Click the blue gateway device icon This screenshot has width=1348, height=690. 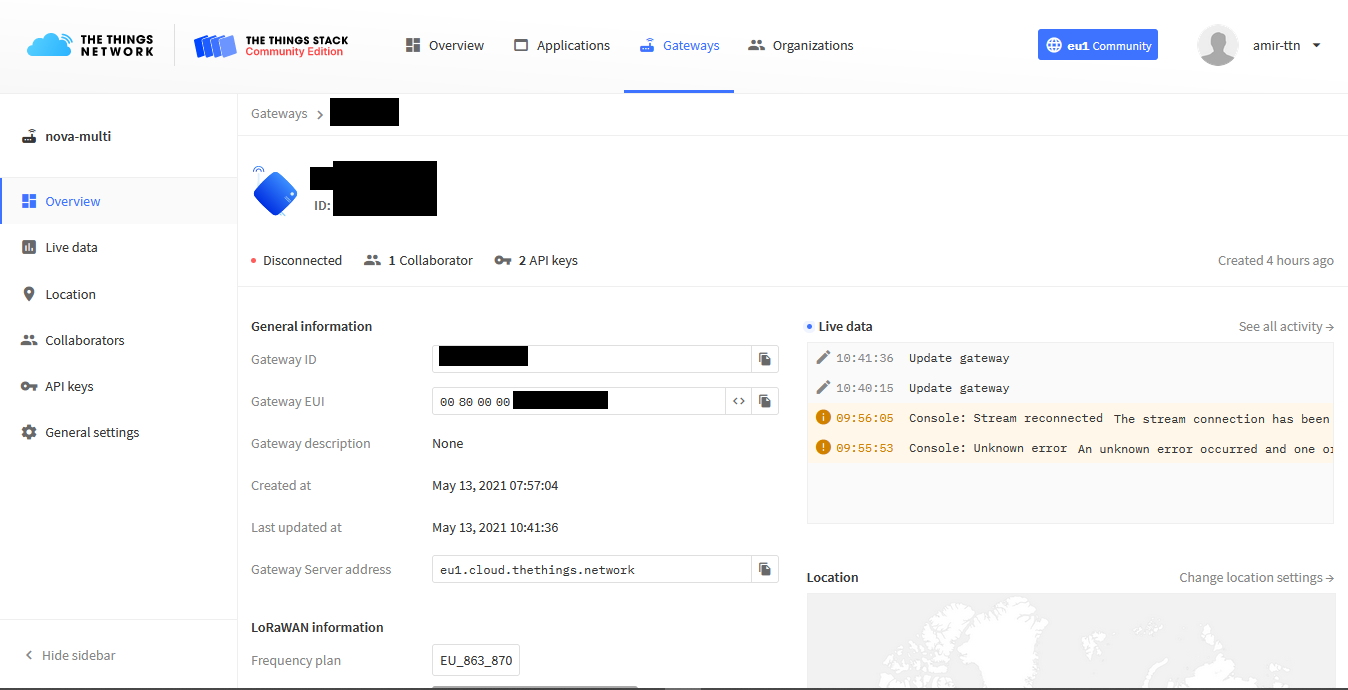pos(275,193)
